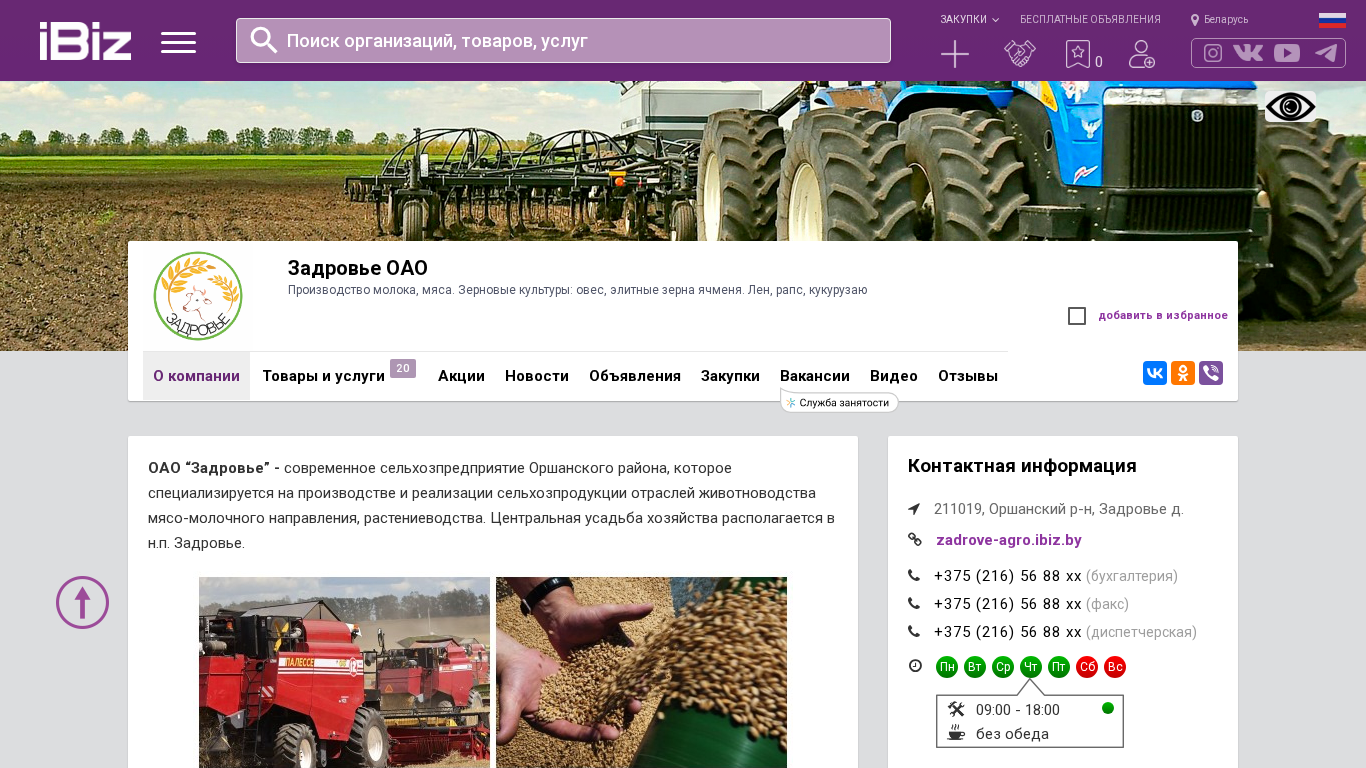Open the VK header icon
1366x768 pixels.
(x=1248, y=53)
